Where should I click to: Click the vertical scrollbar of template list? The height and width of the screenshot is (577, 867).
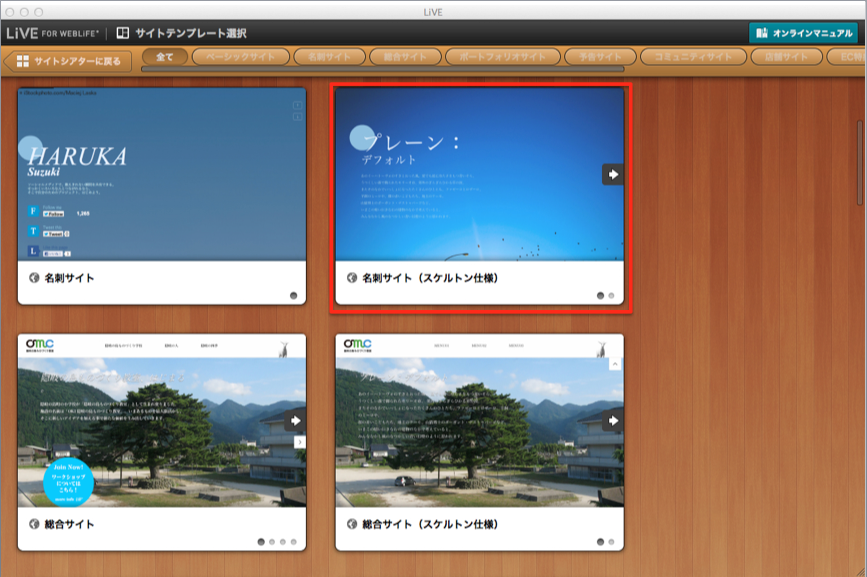860,162
